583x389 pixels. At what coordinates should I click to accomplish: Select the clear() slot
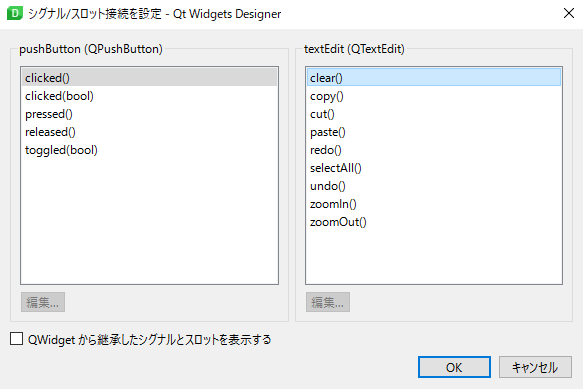[434, 78]
